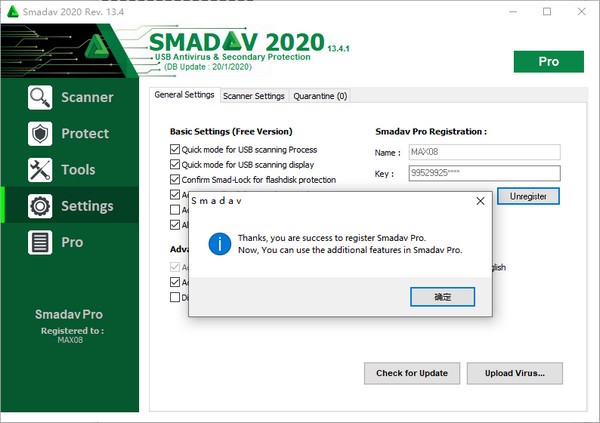
Task: Select Scanner label in sidebar menu
Action: (87, 97)
